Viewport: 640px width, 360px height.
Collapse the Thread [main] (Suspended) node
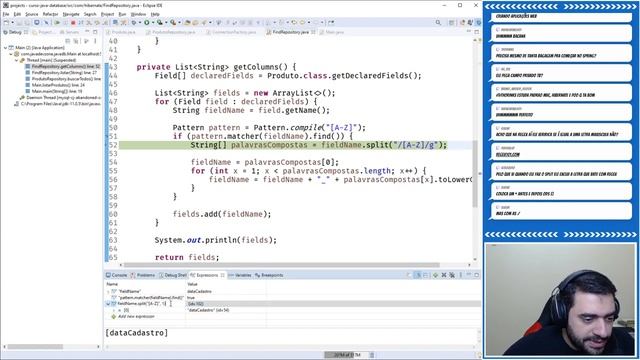(x=17, y=60)
